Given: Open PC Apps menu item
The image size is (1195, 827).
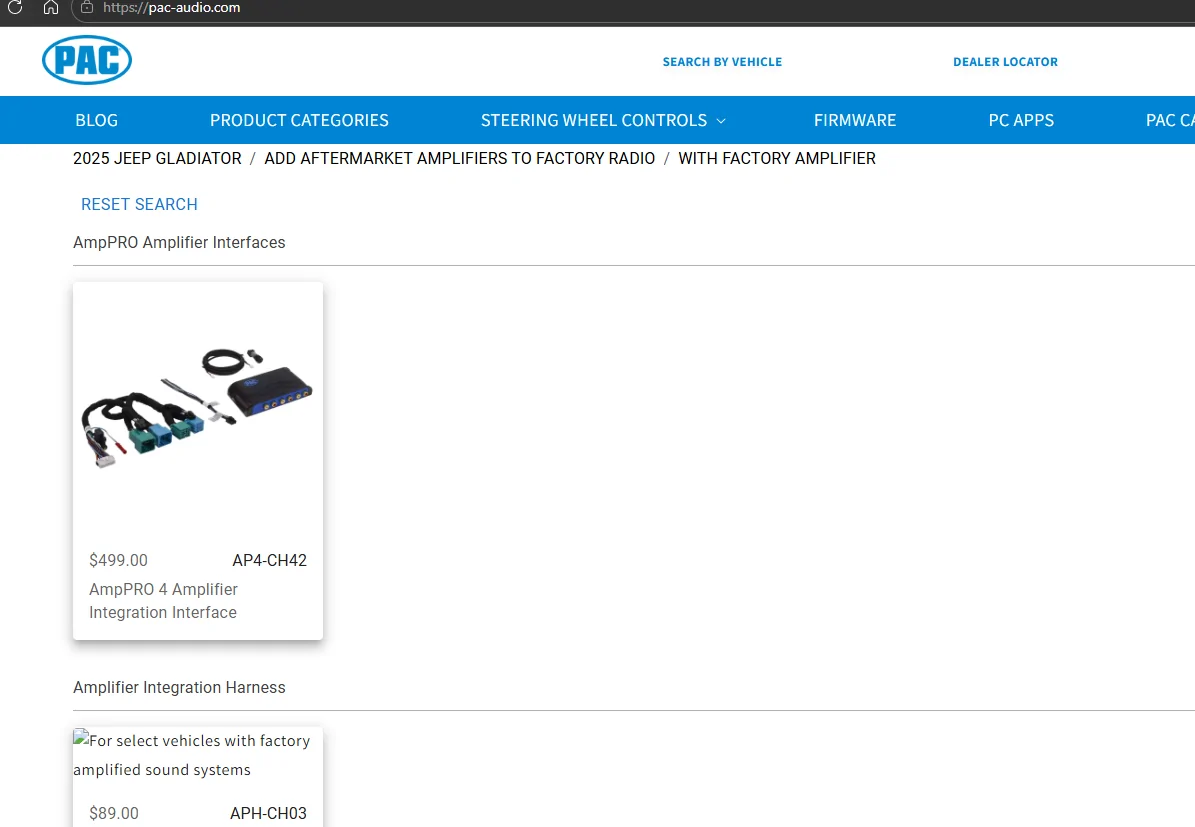Looking at the screenshot, I should point(1021,120).
